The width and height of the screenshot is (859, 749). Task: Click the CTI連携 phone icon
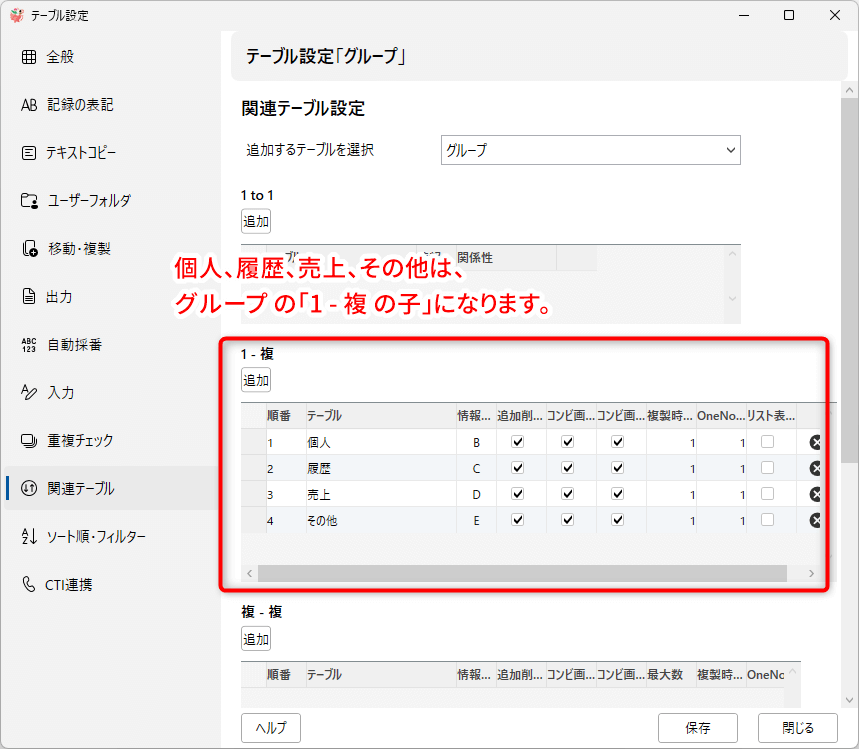(x=29, y=585)
